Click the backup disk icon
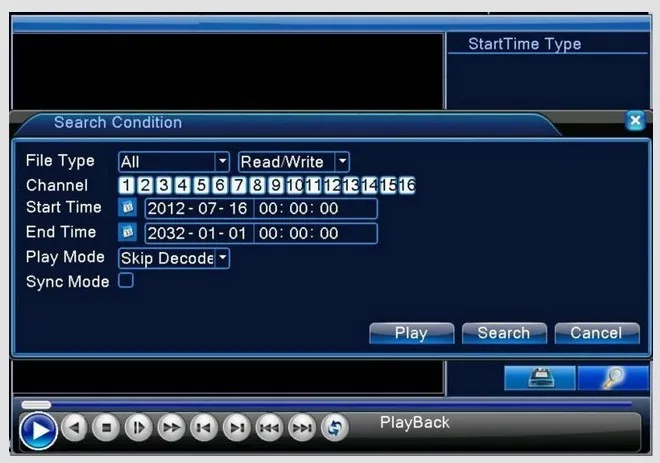Viewport: 660px width, 463px height. [540, 378]
